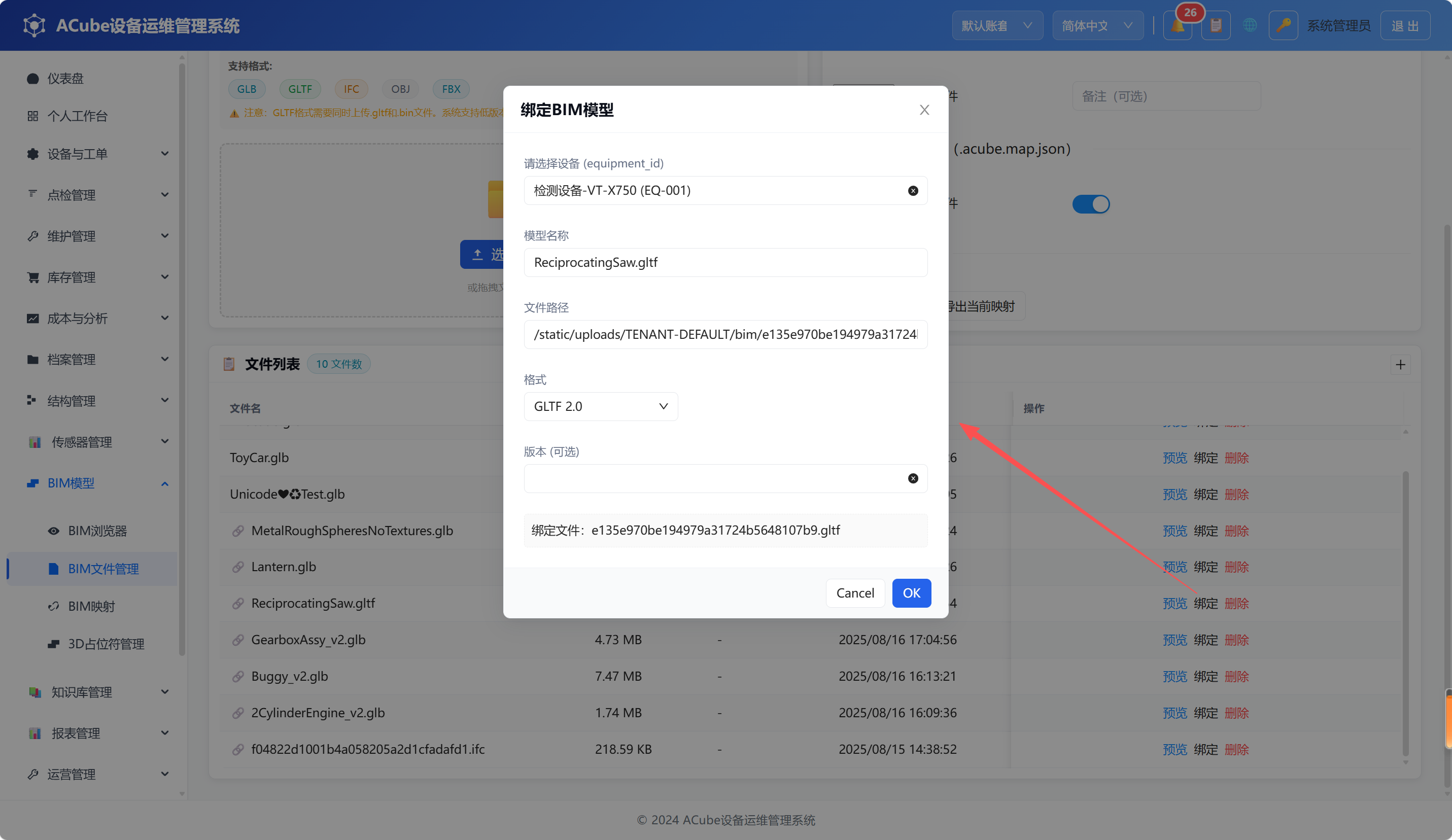The width and height of the screenshot is (1452, 840).
Task: Clear the selected equipment field
Action: (x=913, y=191)
